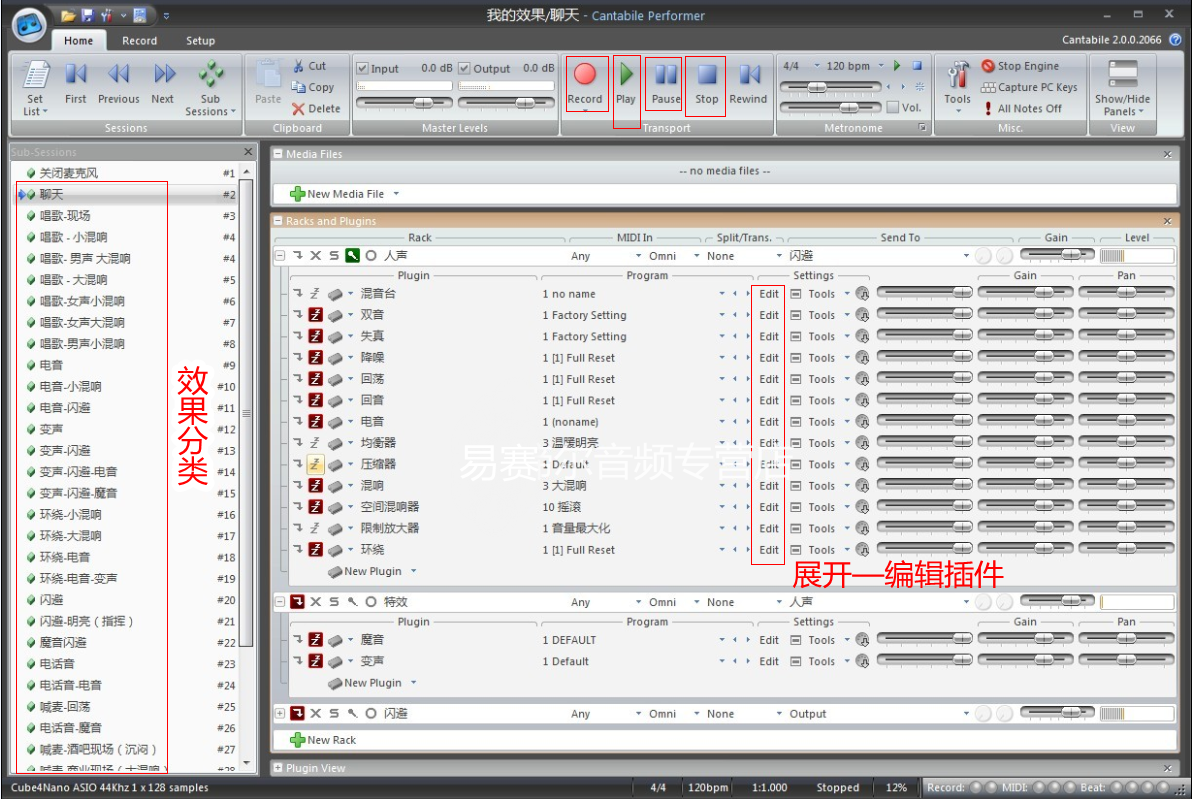Select the 魔音闪避 sub-session

(x=129, y=642)
